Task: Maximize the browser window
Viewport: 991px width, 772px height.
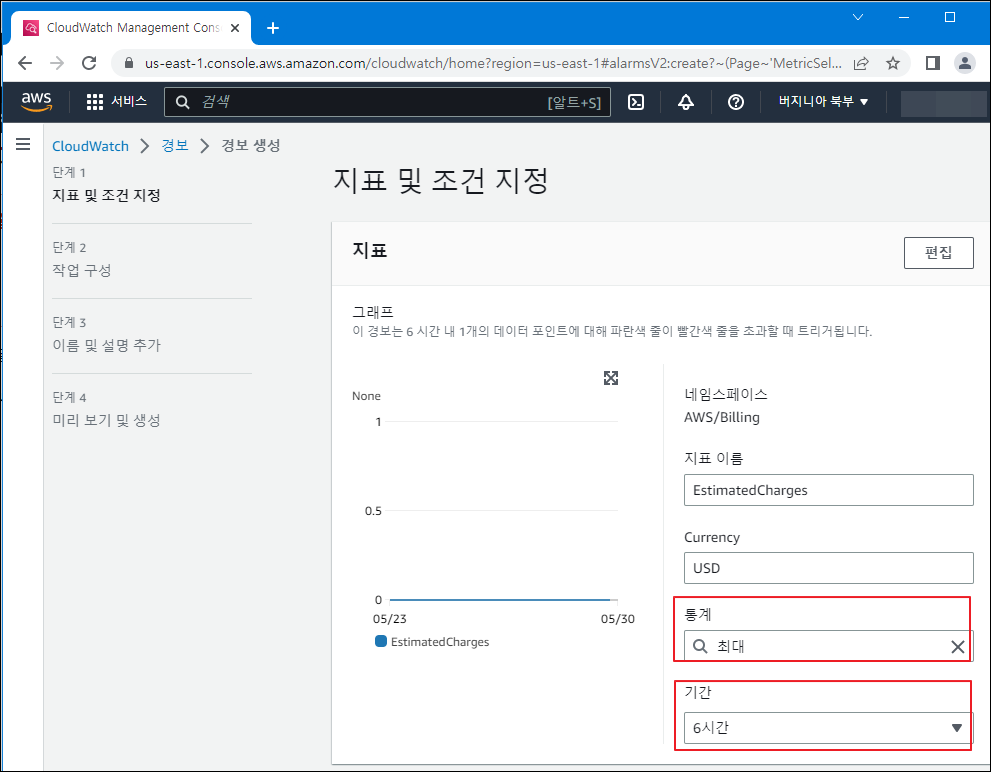Action: [x=949, y=17]
